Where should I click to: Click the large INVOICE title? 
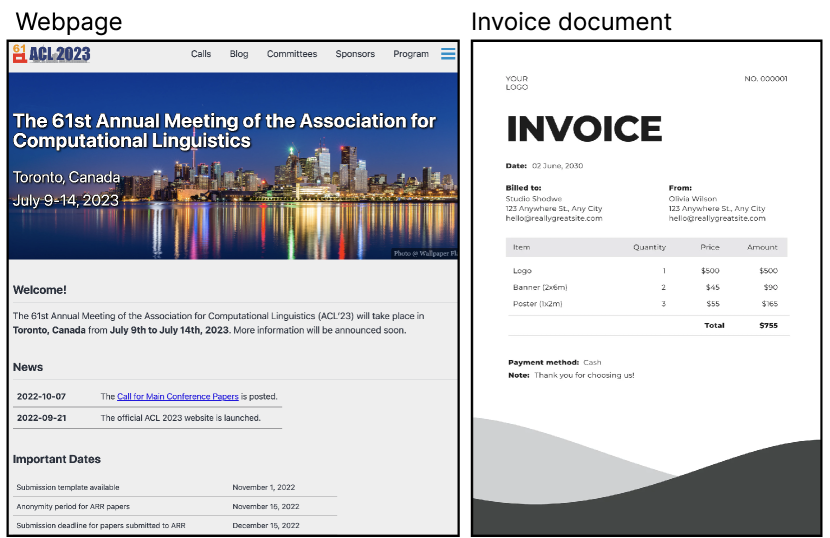pos(584,129)
